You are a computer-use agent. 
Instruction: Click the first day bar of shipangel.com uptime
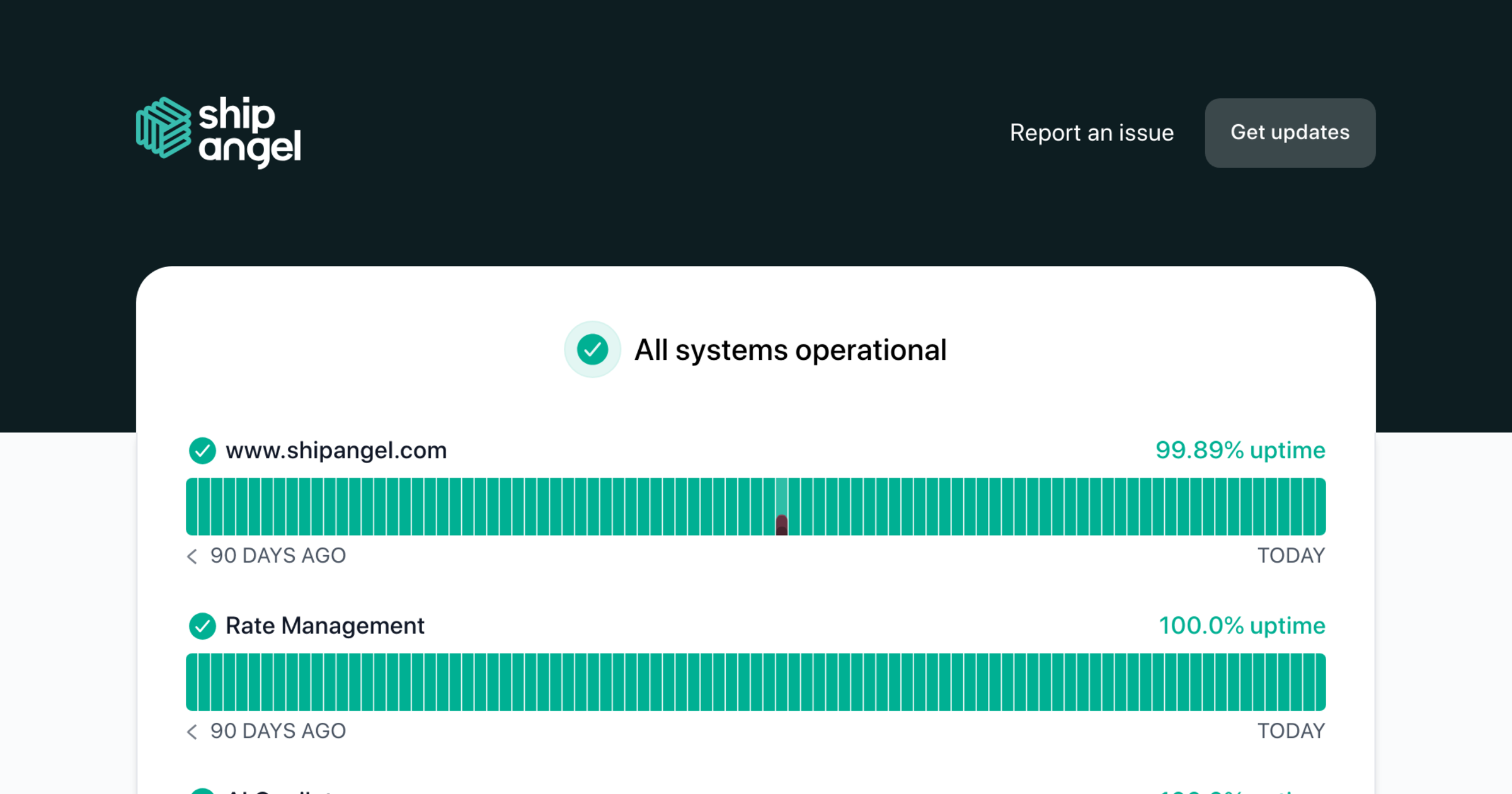192,507
